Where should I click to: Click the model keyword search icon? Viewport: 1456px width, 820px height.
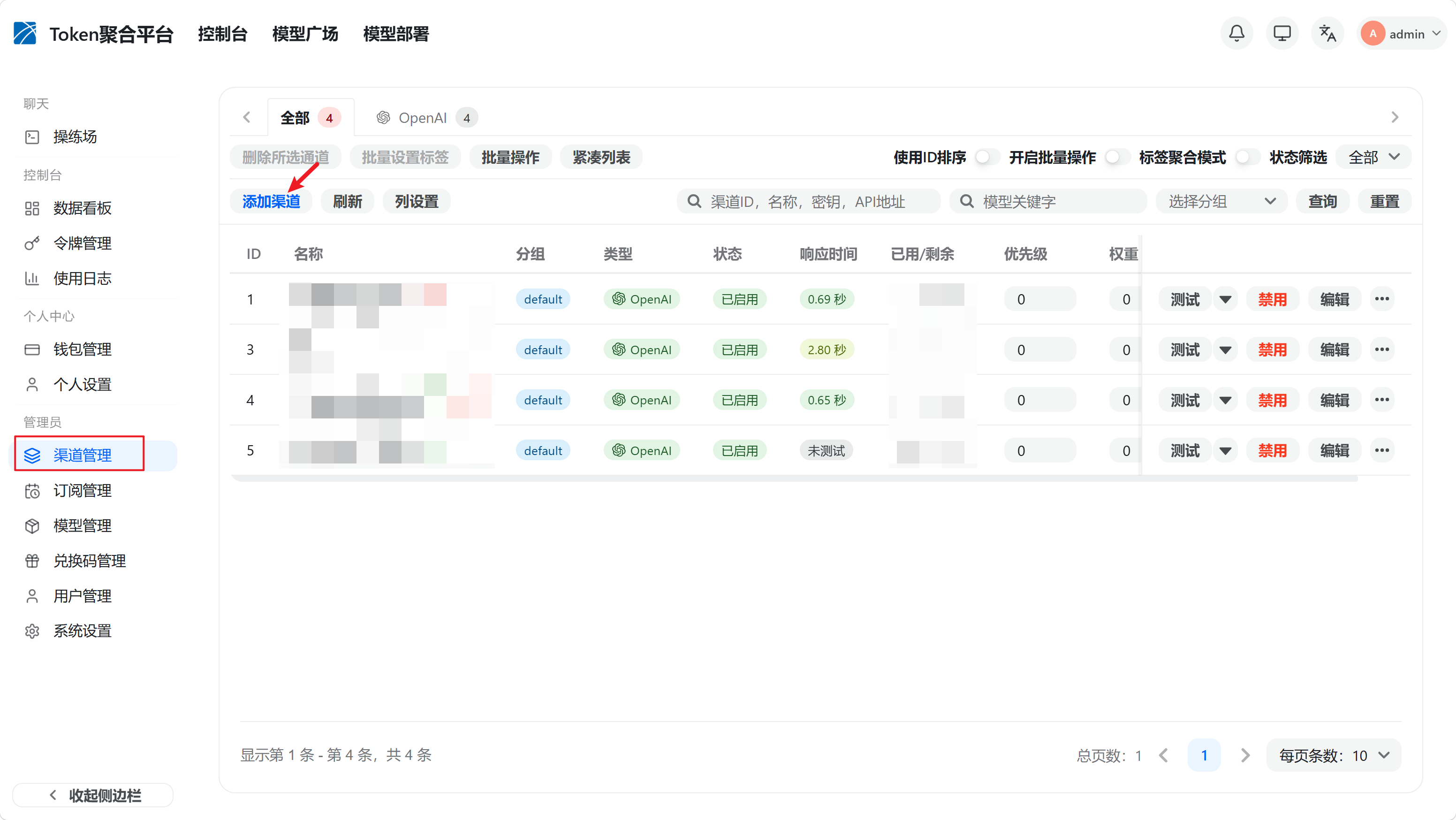(x=966, y=201)
